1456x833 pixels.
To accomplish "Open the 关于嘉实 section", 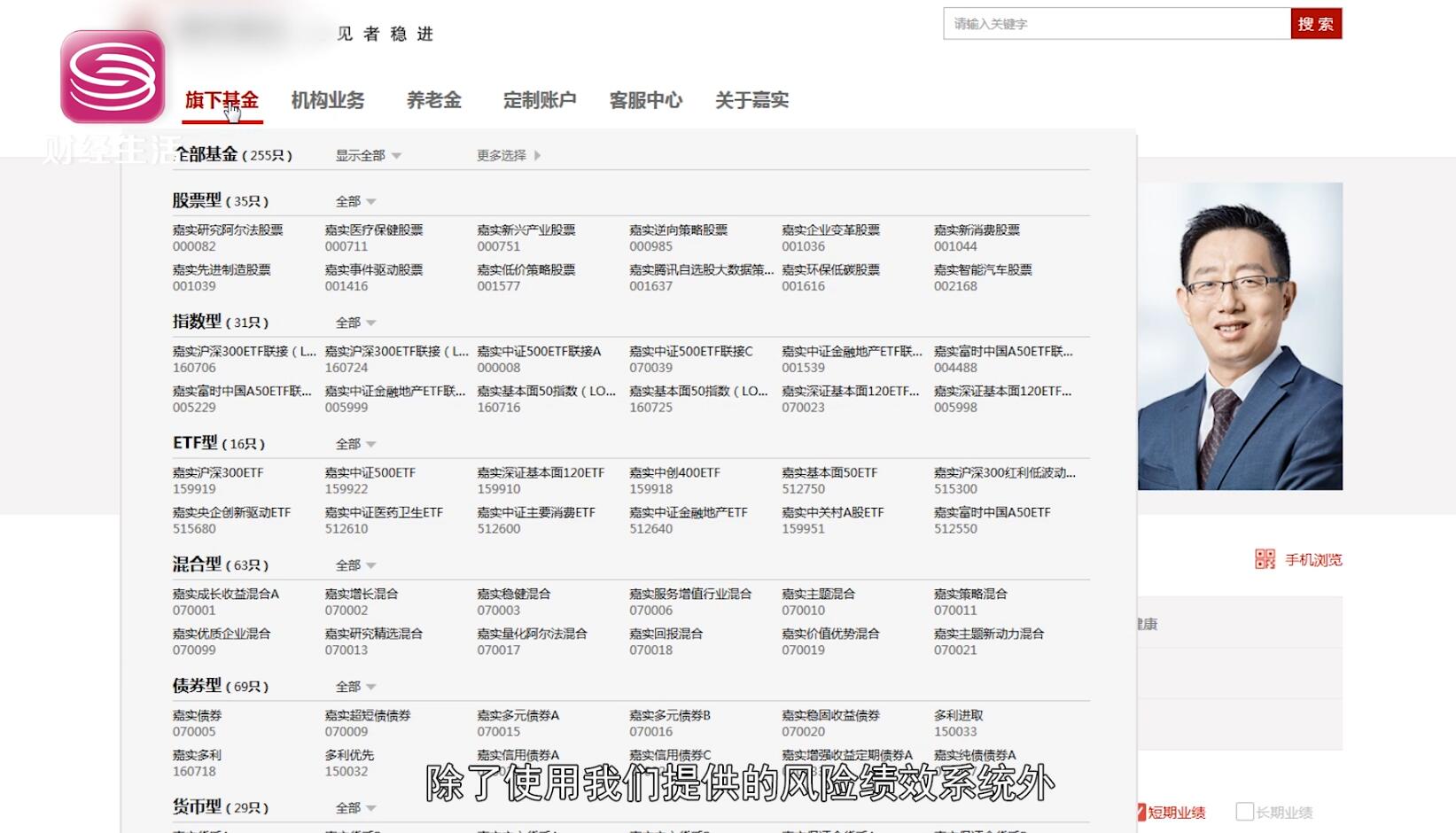I will click(752, 100).
